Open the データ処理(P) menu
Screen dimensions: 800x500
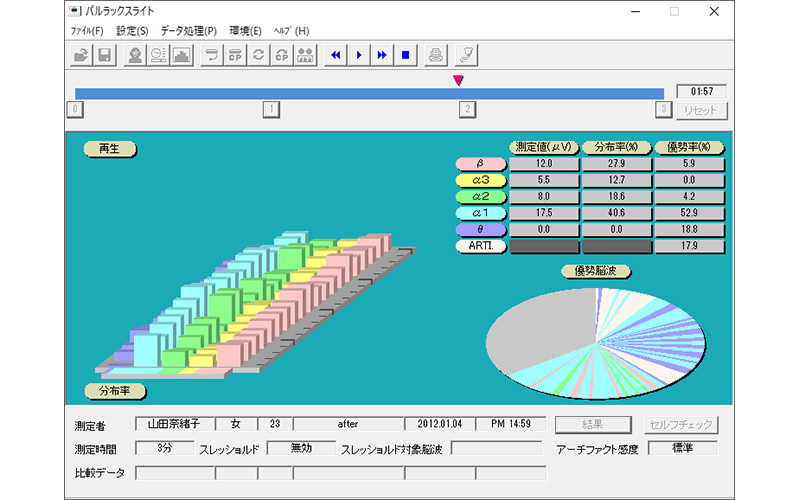tap(188, 31)
